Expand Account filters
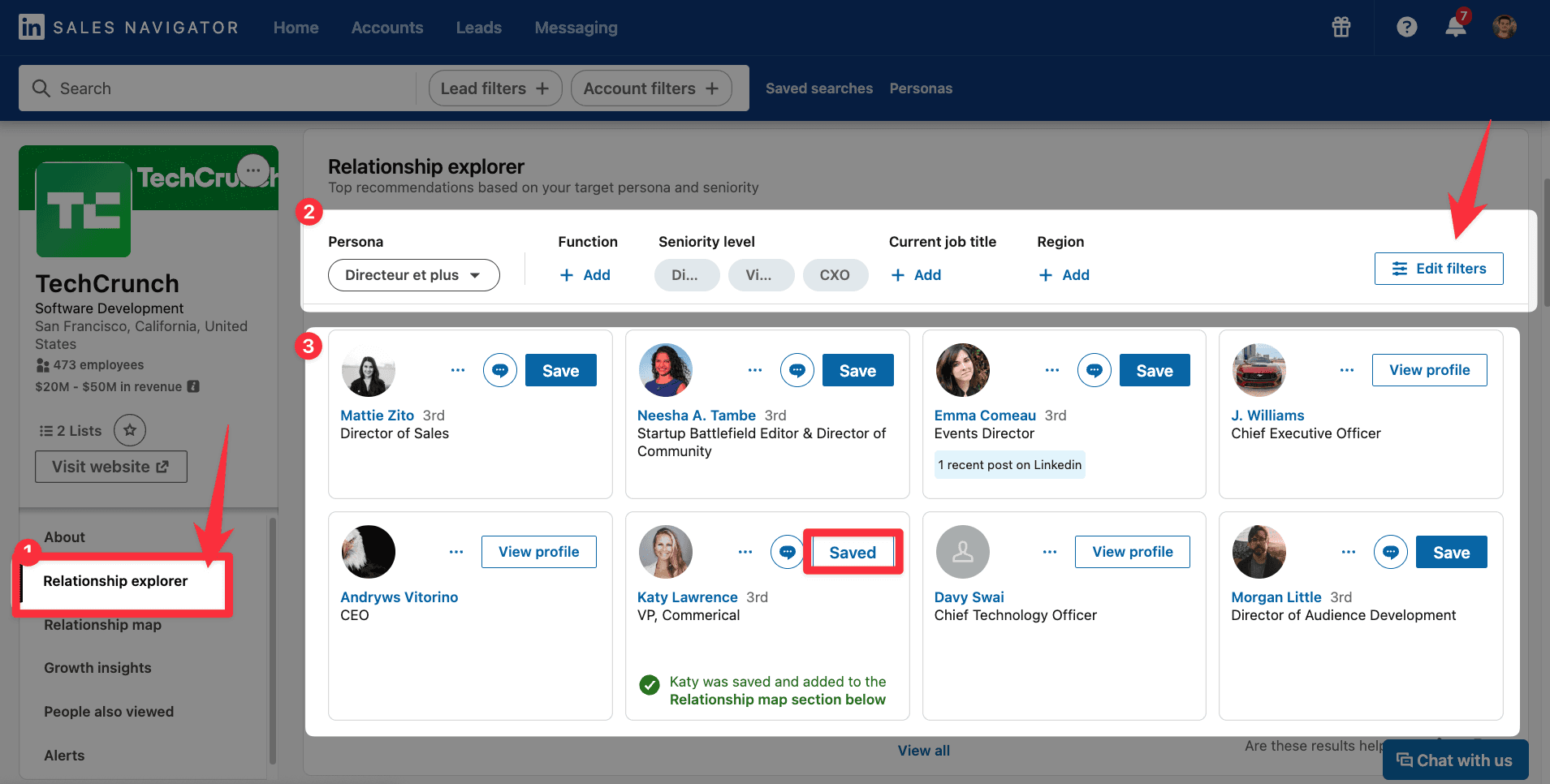The height and width of the screenshot is (784, 1550). (651, 88)
